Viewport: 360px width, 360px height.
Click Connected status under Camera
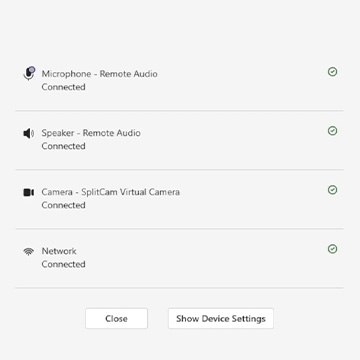coord(63,205)
